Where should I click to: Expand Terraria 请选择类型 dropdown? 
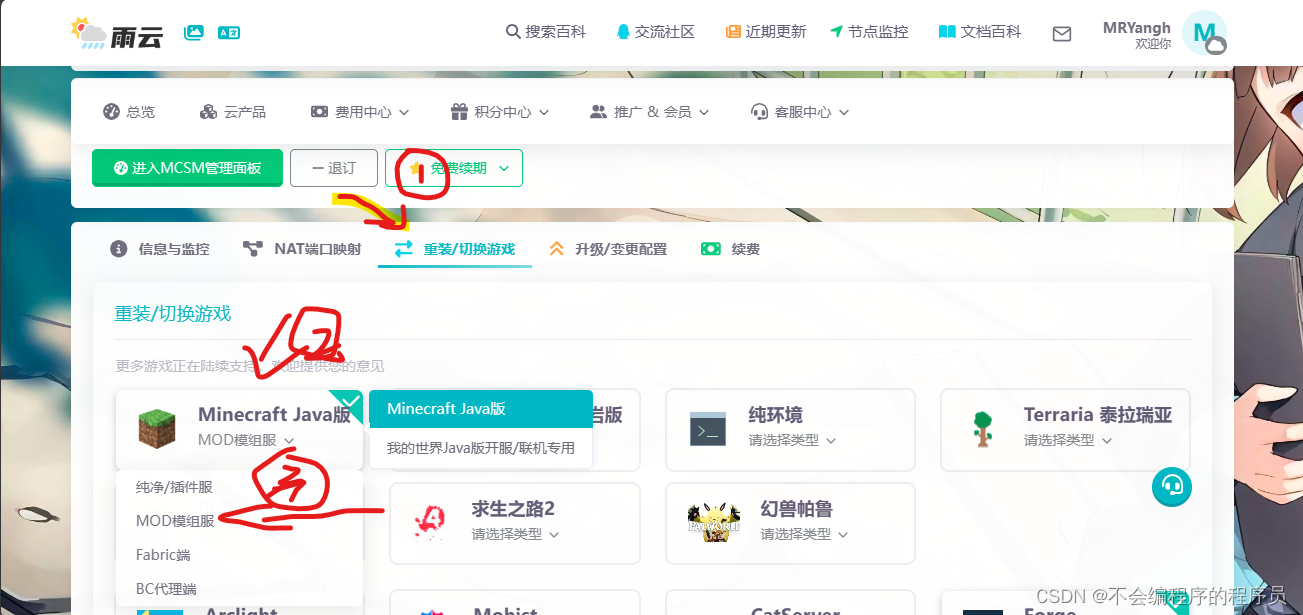(x=1067, y=440)
